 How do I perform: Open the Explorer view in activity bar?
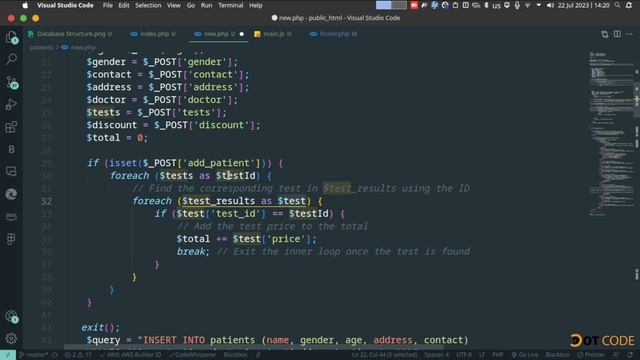[11, 37]
